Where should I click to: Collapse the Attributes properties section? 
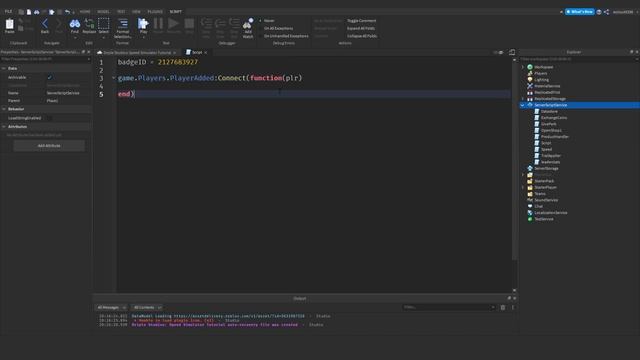[4, 127]
